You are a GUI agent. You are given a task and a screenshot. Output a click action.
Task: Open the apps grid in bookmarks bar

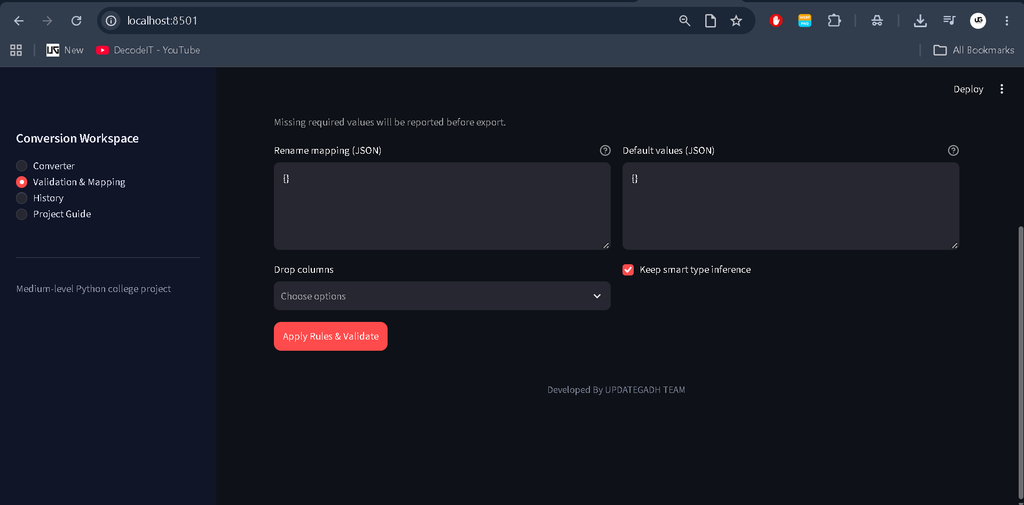click(x=16, y=50)
